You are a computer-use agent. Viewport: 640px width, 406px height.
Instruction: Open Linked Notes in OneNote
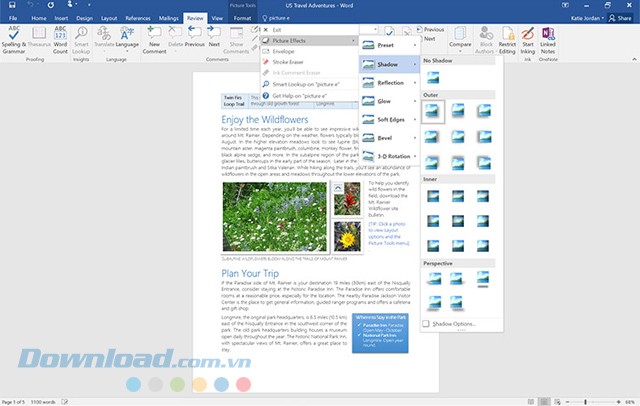[548, 40]
